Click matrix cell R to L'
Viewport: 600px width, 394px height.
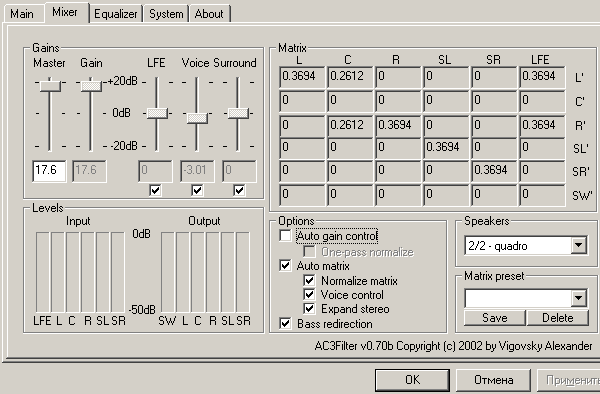(398, 78)
